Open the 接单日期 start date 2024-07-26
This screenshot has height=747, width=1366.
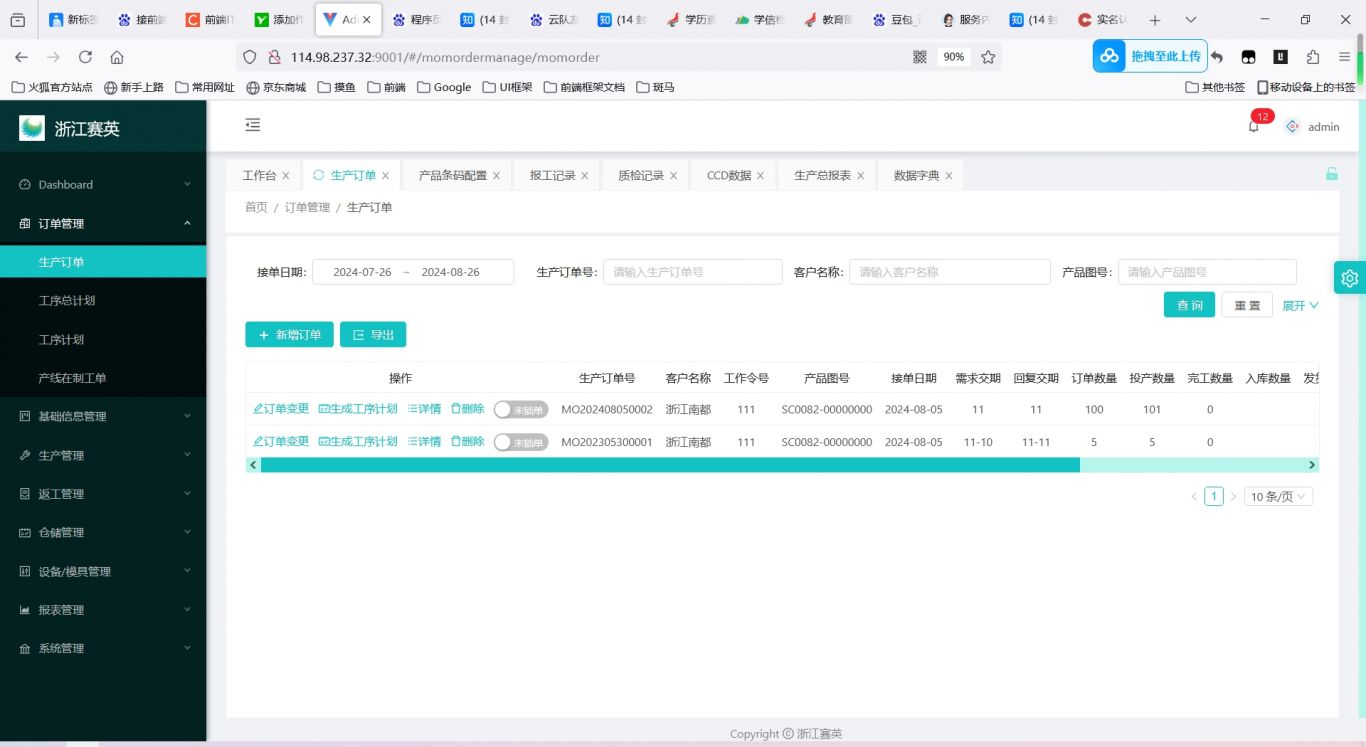click(x=362, y=272)
